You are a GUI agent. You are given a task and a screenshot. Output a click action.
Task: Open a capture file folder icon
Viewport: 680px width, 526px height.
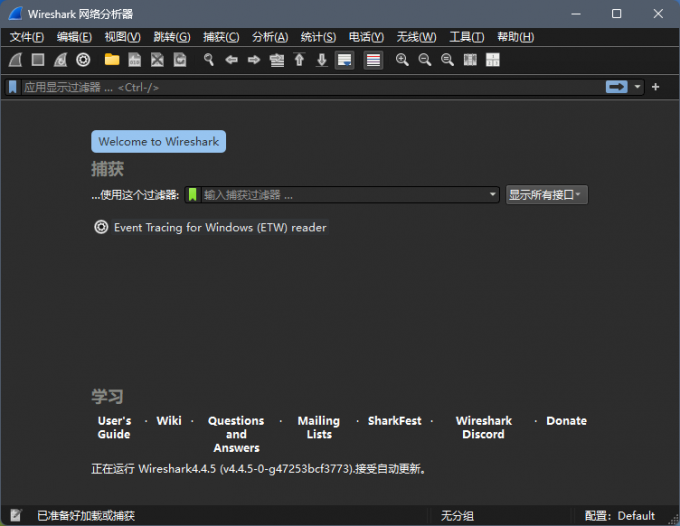(112, 60)
